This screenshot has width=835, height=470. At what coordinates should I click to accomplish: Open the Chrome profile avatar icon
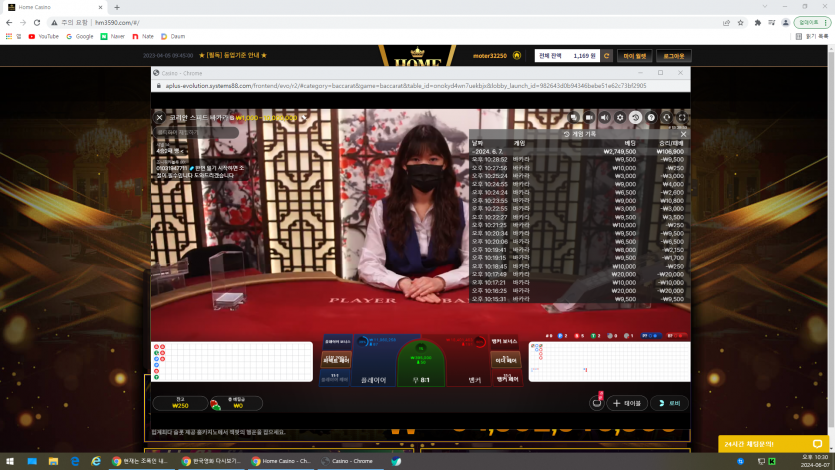pos(785,23)
